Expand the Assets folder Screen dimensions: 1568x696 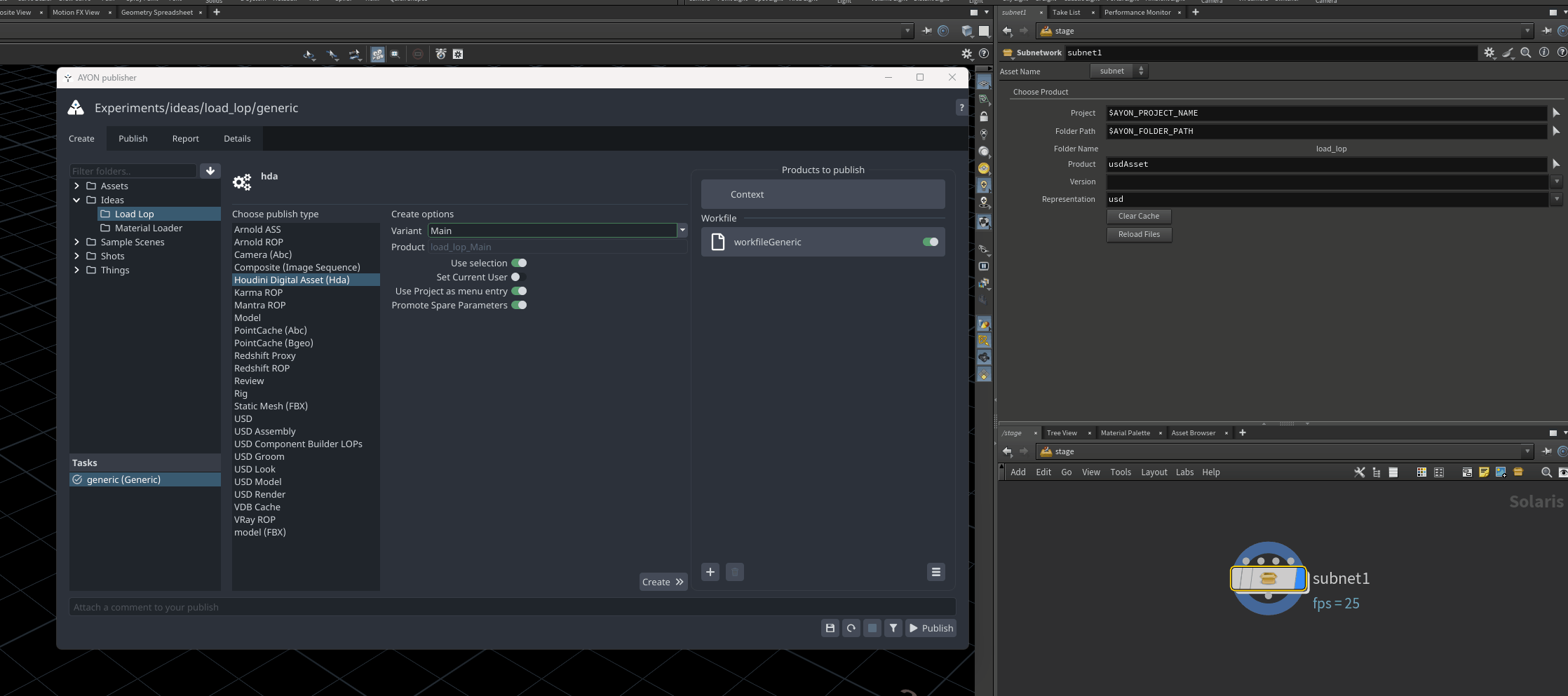click(x=76, y=186)
